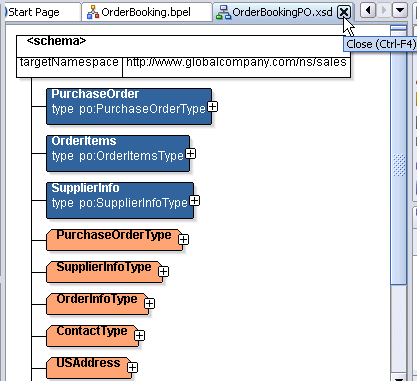Click the XSD icon on OrderBookingPO.xsd tab
This screenshot has height=381, width=417.
pyautogui.click(x=223, y=12)
